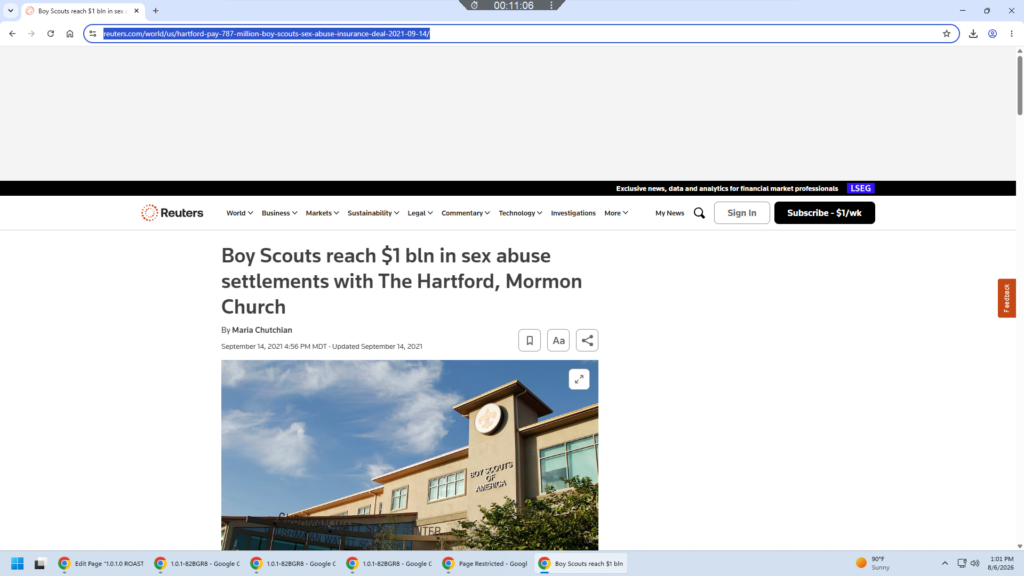Share the article via share icon
Viewport: 1024px width, 576px height.
click(587, 340)
